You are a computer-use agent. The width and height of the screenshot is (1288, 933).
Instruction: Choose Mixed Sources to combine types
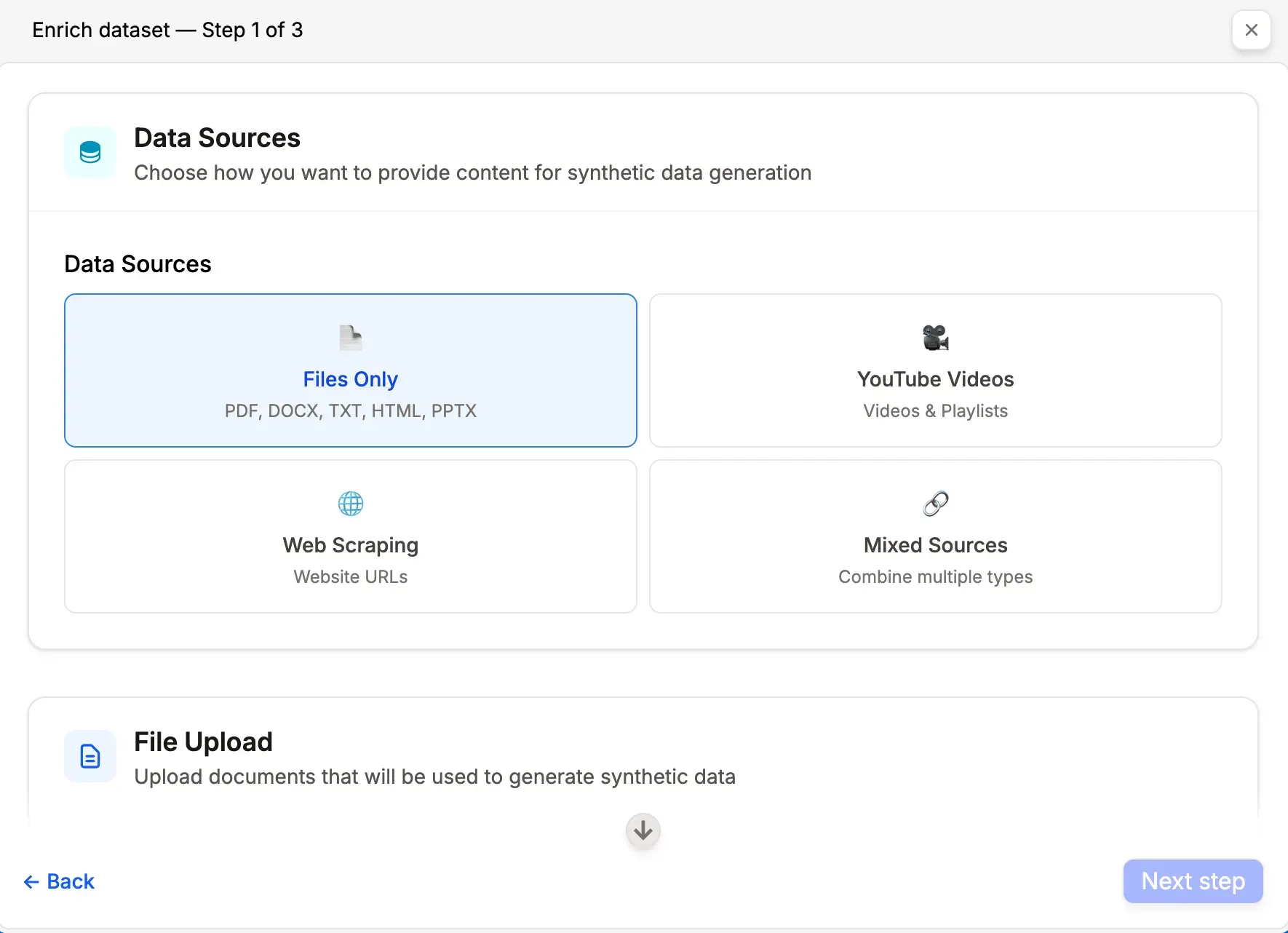pyautogui.click(x=935, y=536)
